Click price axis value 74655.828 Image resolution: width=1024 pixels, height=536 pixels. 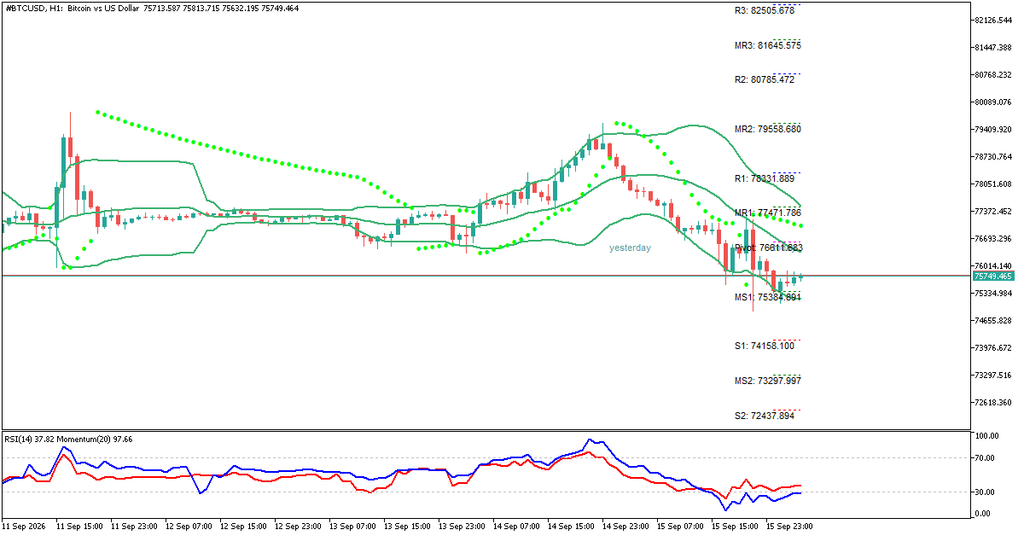993,321
